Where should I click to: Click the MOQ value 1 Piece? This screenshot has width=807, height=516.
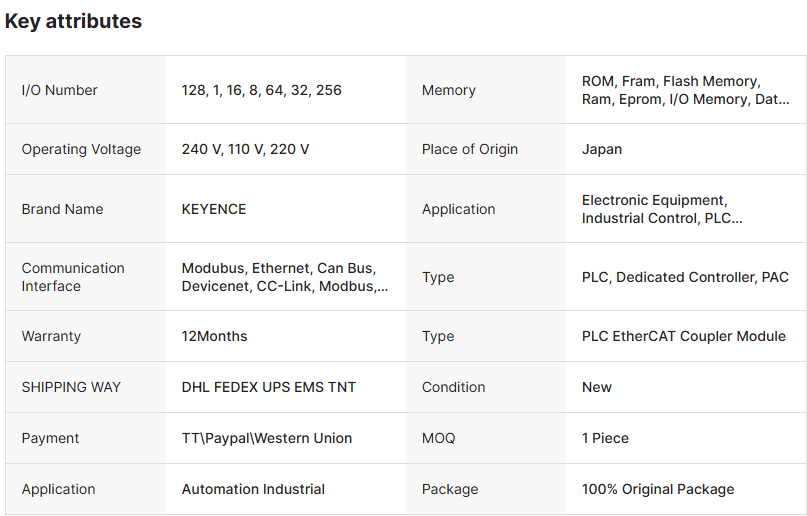[x=605, y=438]
